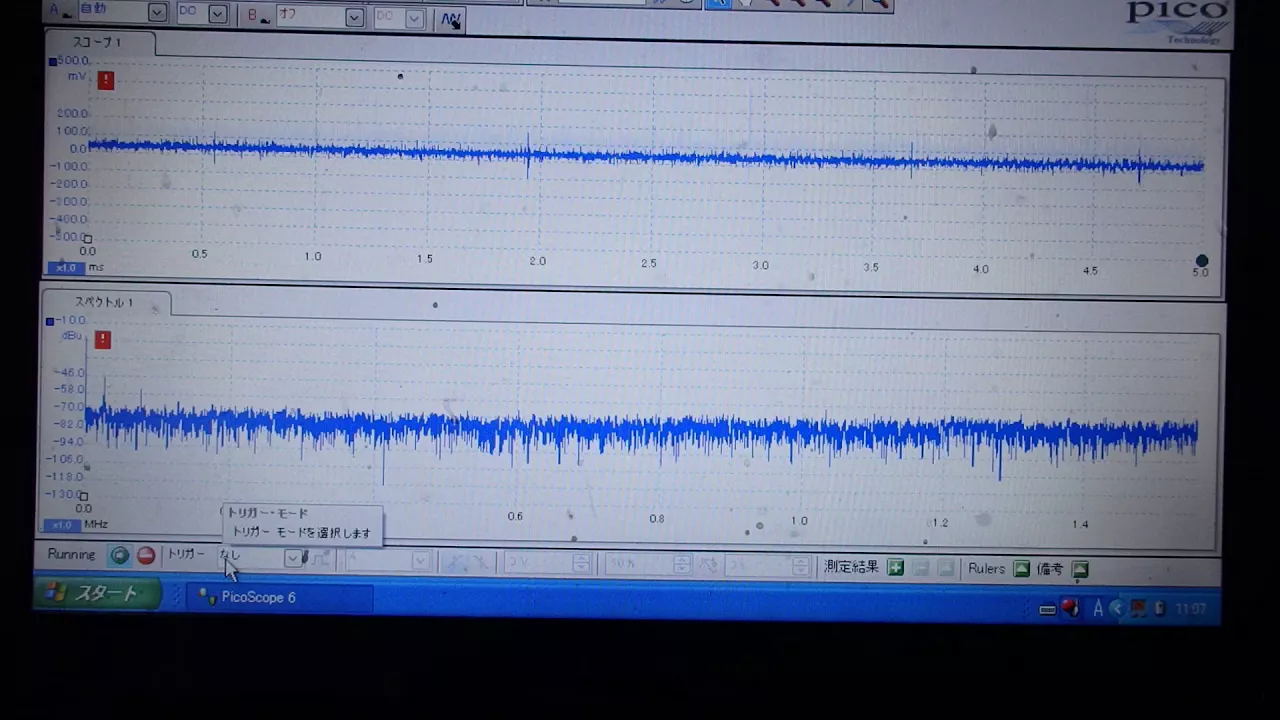
Task: Click the MHz frequency axis label
Action: [x=96, y=524]
